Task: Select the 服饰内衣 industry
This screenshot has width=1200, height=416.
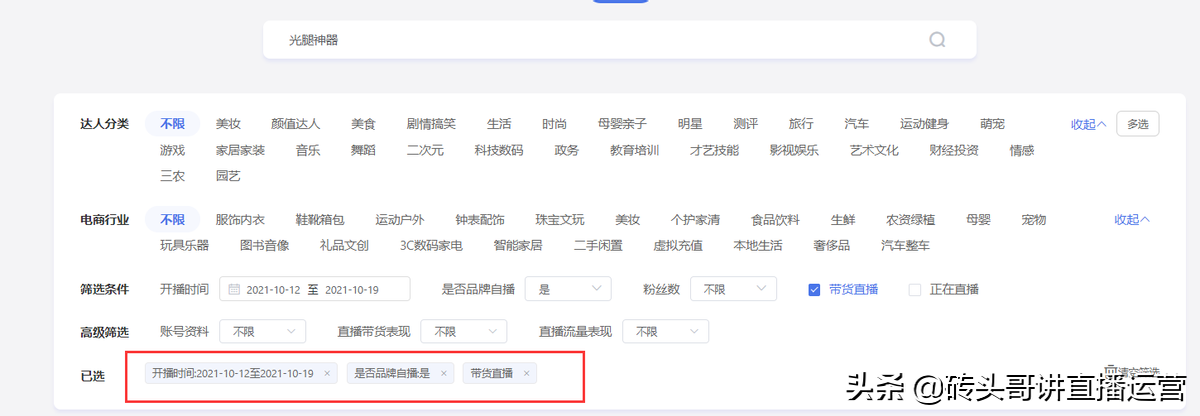Action: (240, 220)
